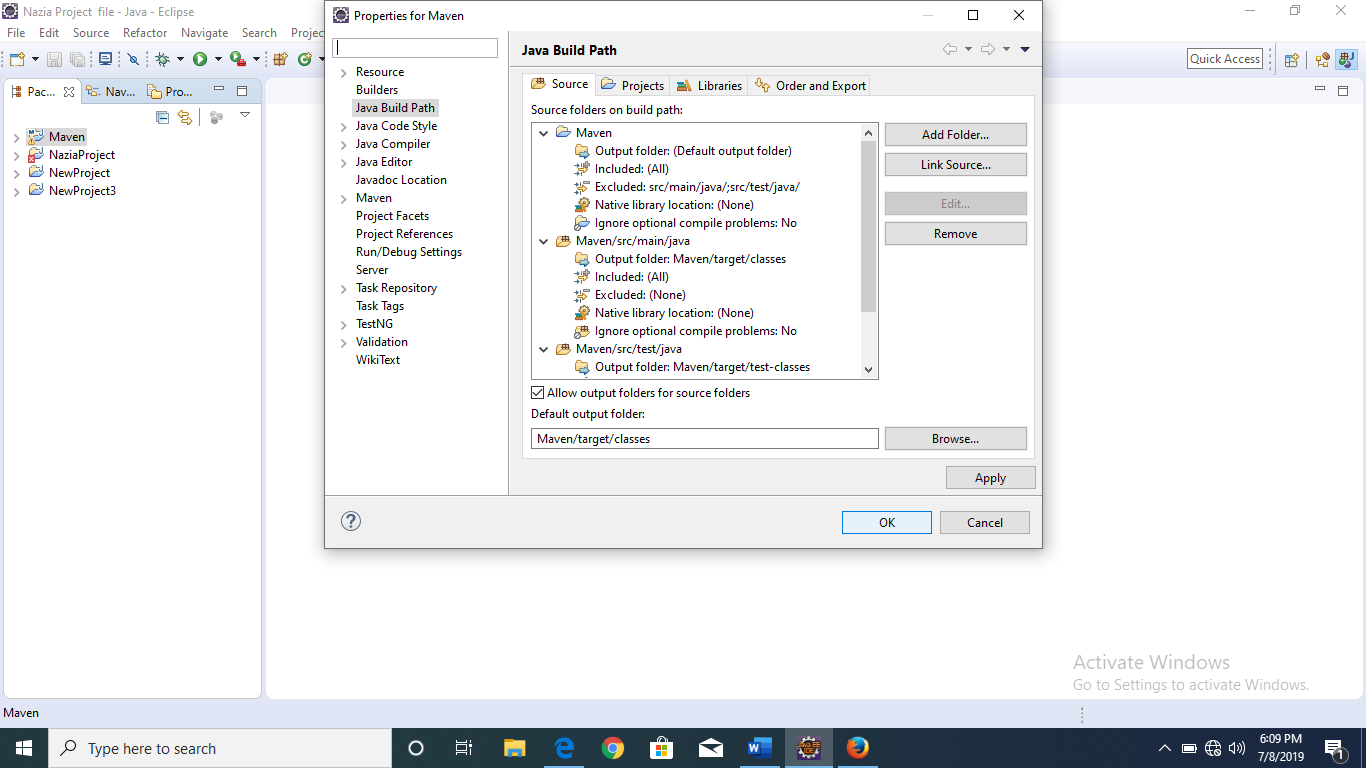This screenshot has width=1366, height=768.
Task: Expand the Task Repository category
Action: pyautogui.click(x=344, y=288)
